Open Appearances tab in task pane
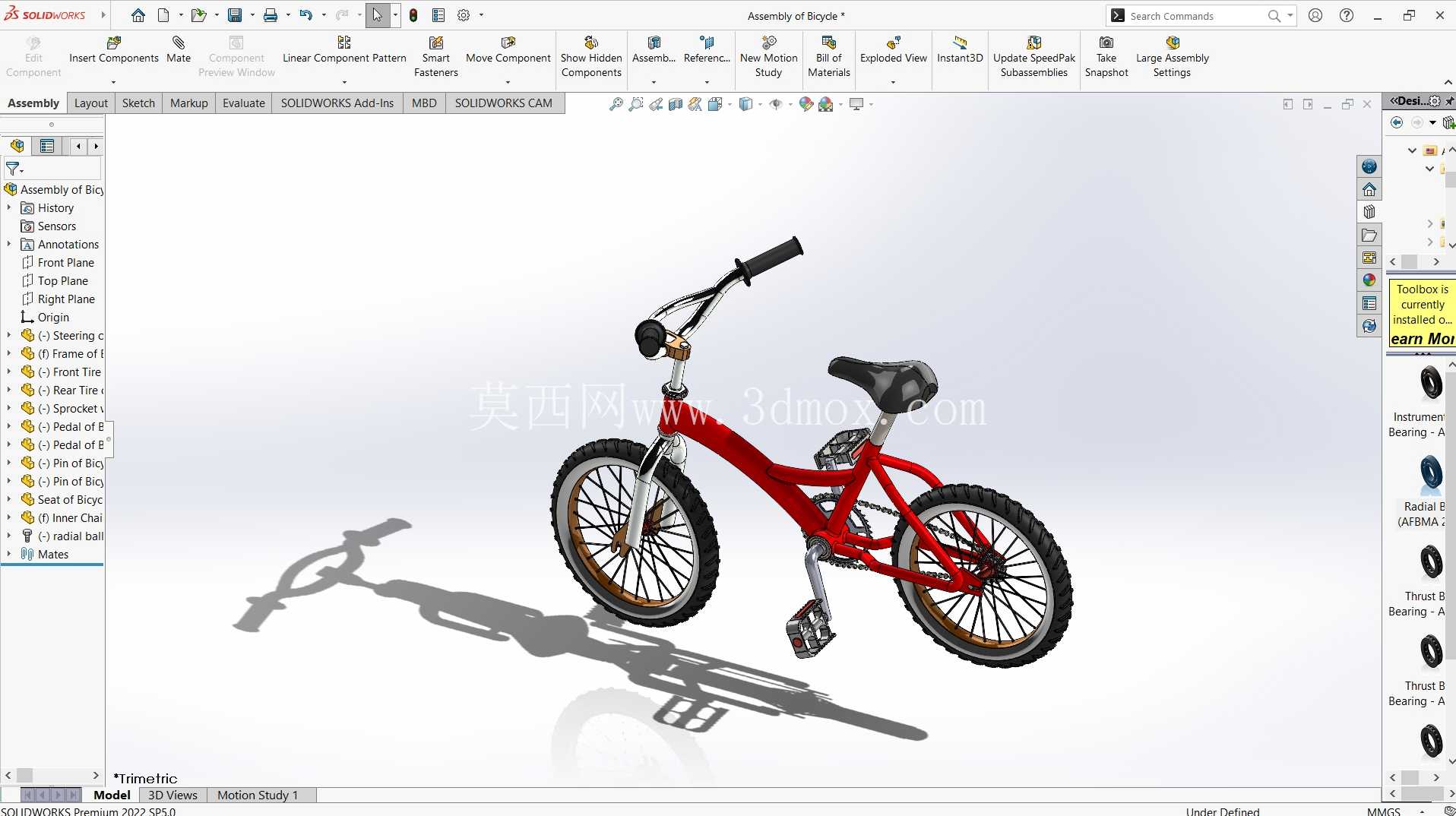The width and height of the screenshot is (1456, 816). point(1369,280)
